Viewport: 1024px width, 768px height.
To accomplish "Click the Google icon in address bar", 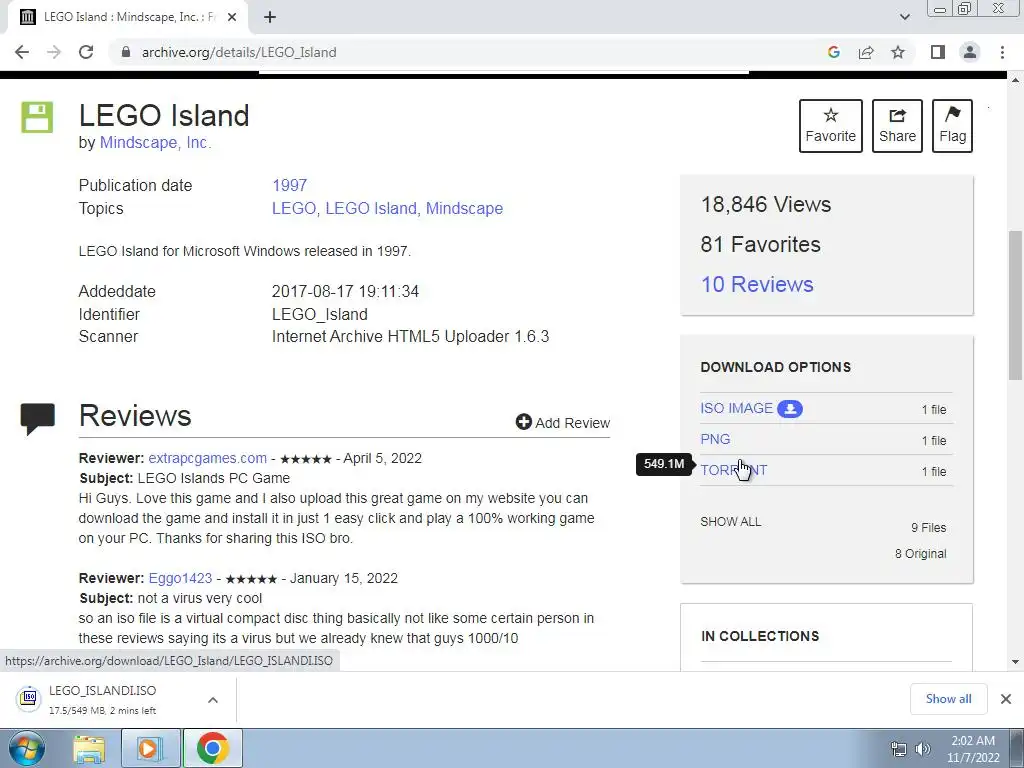I will 833,52.
